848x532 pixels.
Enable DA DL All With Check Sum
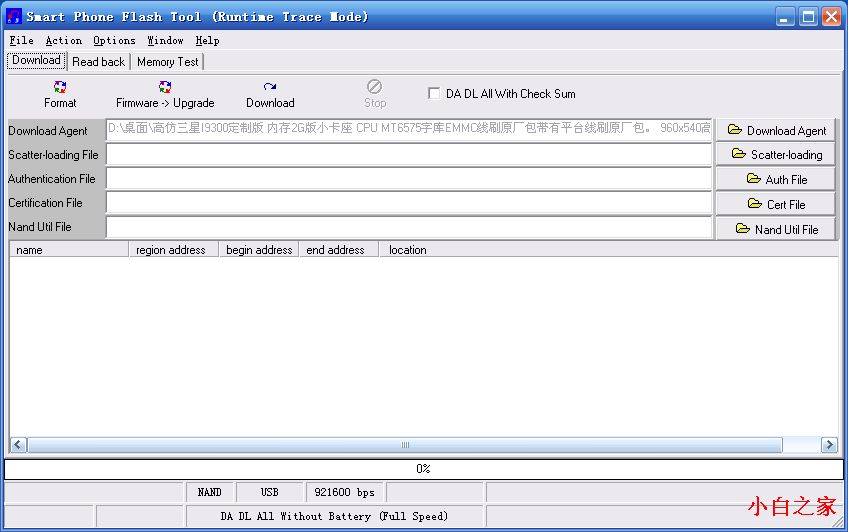[x=434, y=93]
